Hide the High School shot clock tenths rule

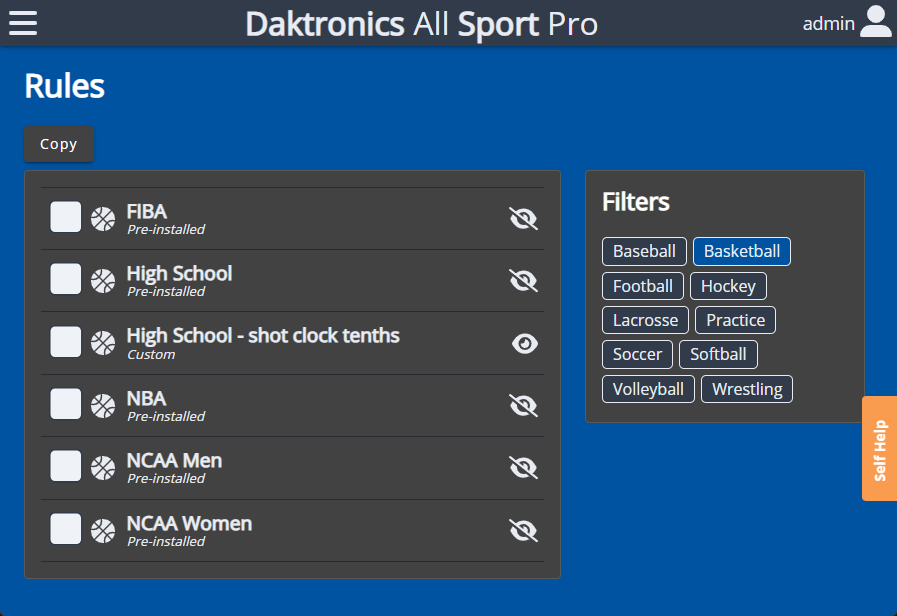click(524, 343)
